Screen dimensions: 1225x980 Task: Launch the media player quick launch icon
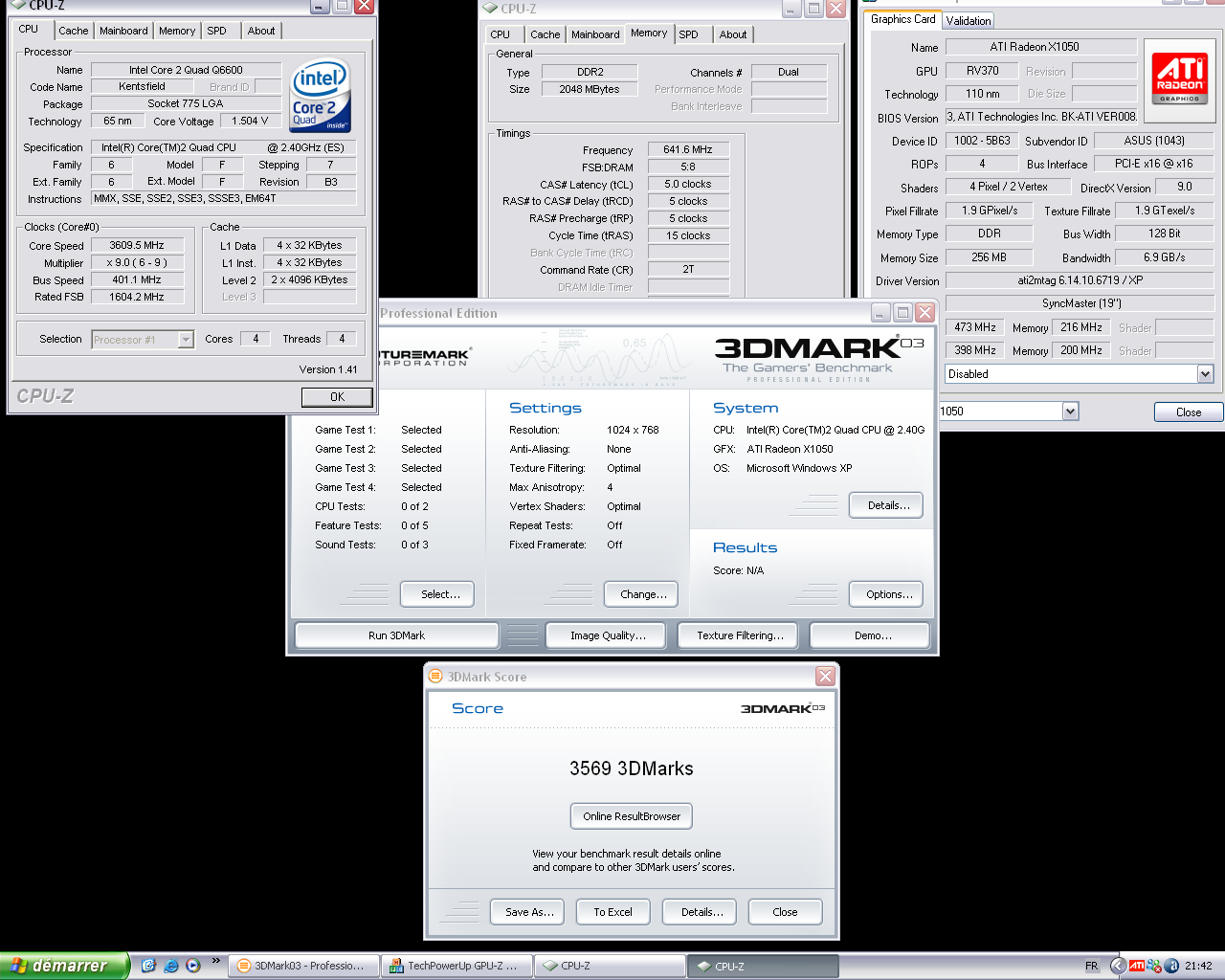tap(193, 966)
